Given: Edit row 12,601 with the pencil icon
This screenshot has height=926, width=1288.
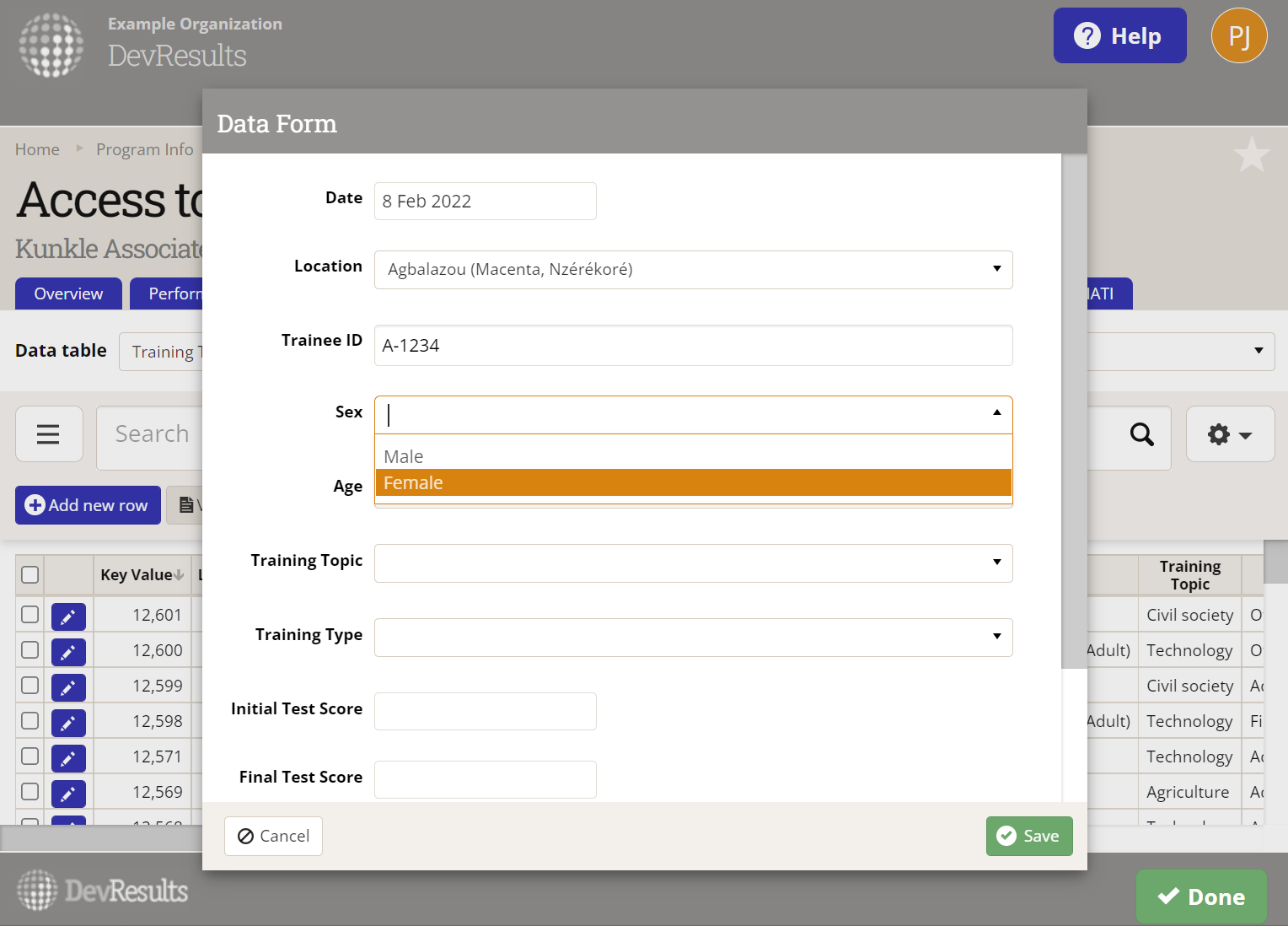Looking at the screenshot, I should coord(68,616).
